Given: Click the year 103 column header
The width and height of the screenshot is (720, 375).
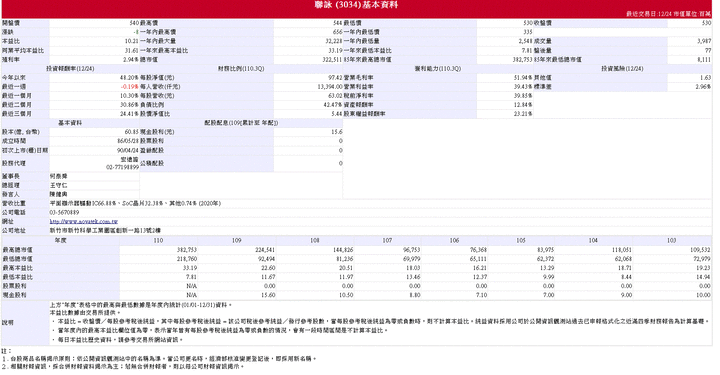Looking at the screenshot, I should point(672,240).
